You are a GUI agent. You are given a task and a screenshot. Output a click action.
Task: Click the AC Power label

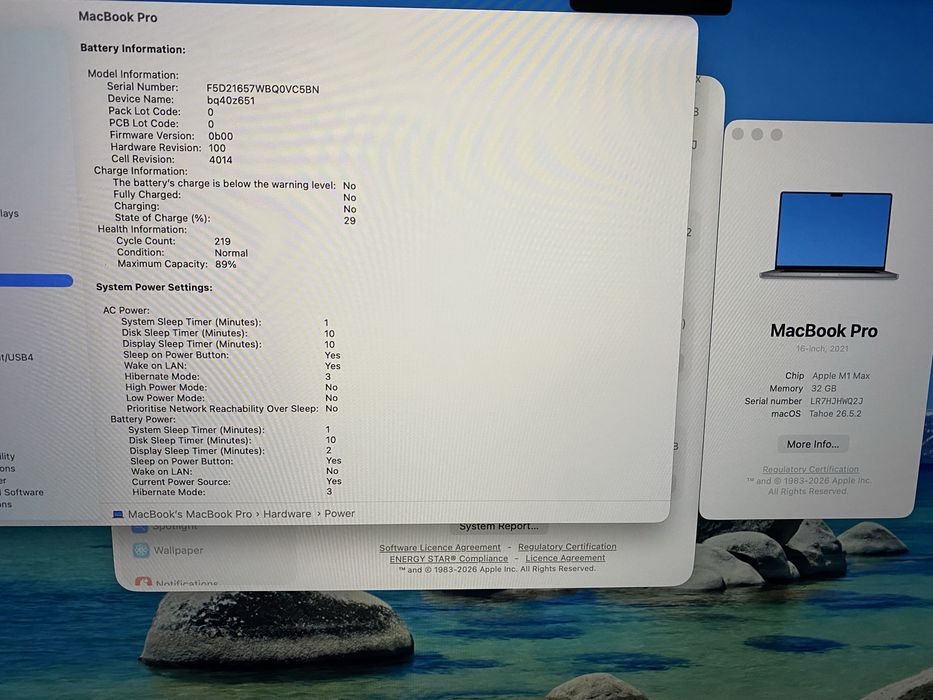[126, 310]
